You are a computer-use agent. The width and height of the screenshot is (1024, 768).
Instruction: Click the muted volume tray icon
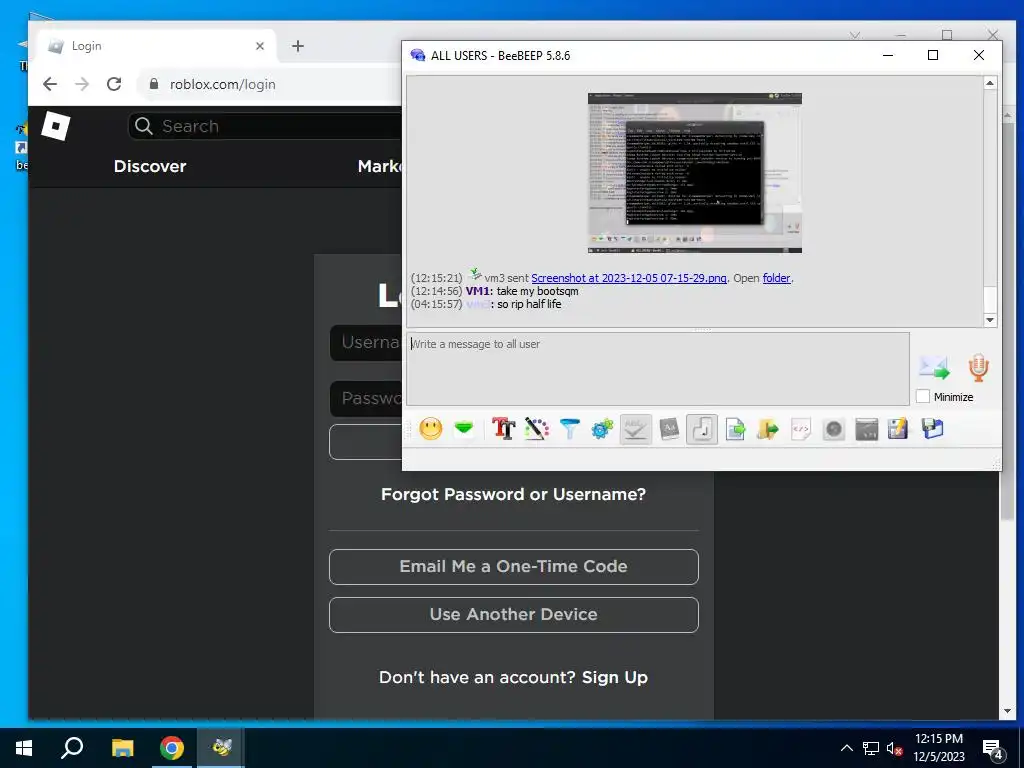pos(895,748)
